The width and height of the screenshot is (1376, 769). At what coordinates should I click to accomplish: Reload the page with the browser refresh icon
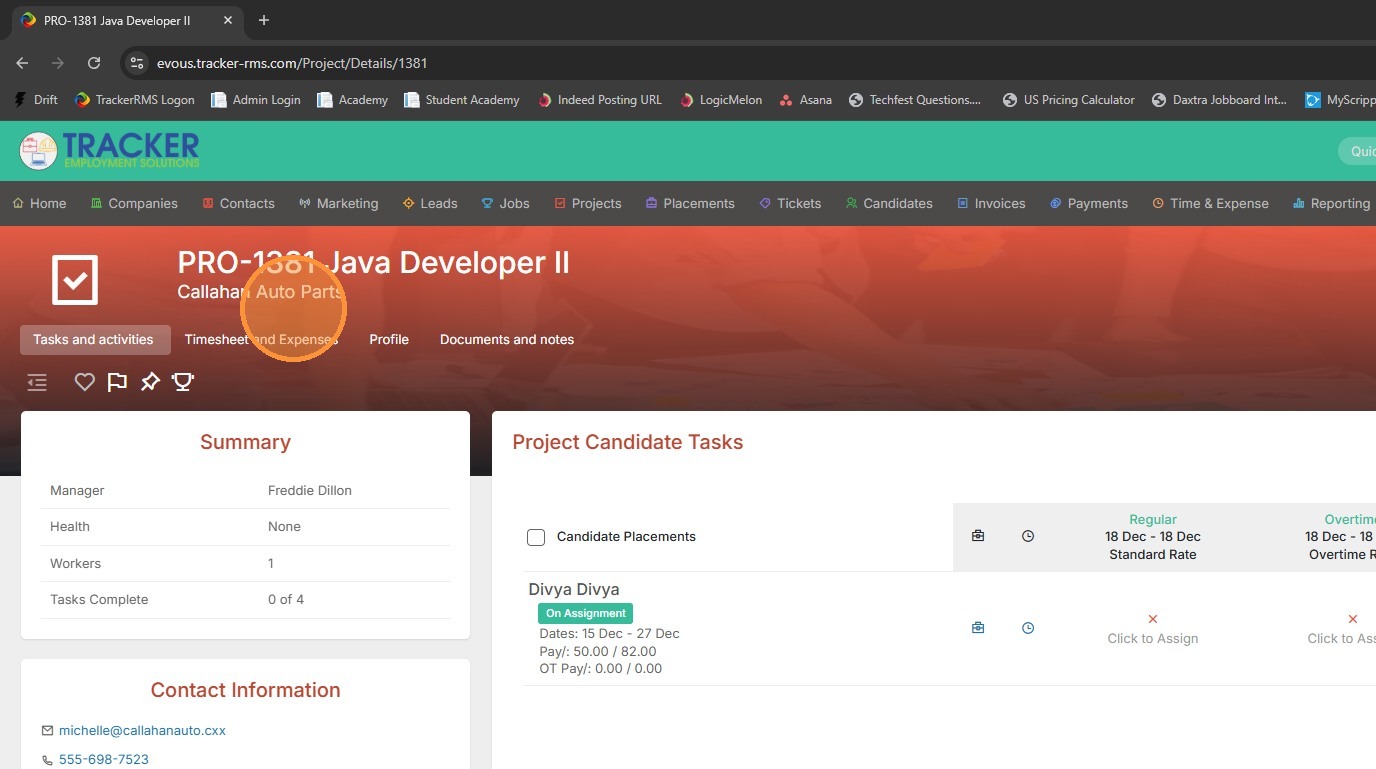tap(94, 63)
